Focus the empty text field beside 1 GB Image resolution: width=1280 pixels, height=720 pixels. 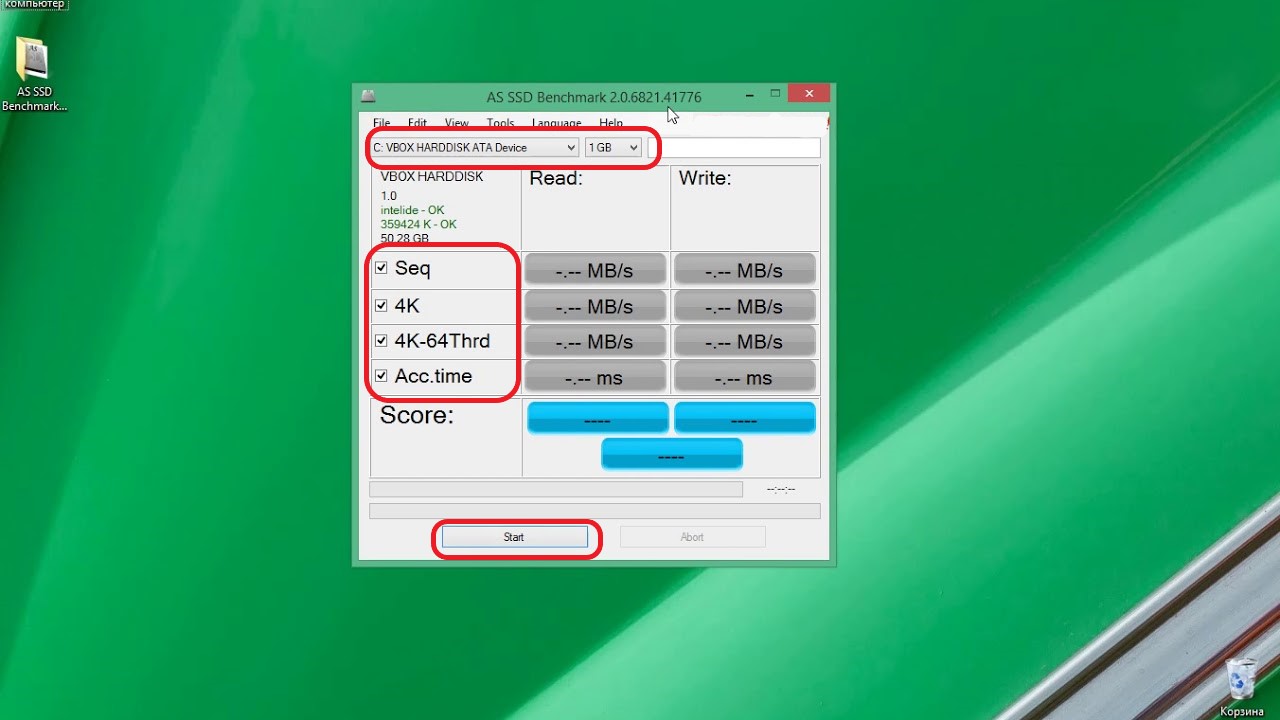[x=734, y=148]
